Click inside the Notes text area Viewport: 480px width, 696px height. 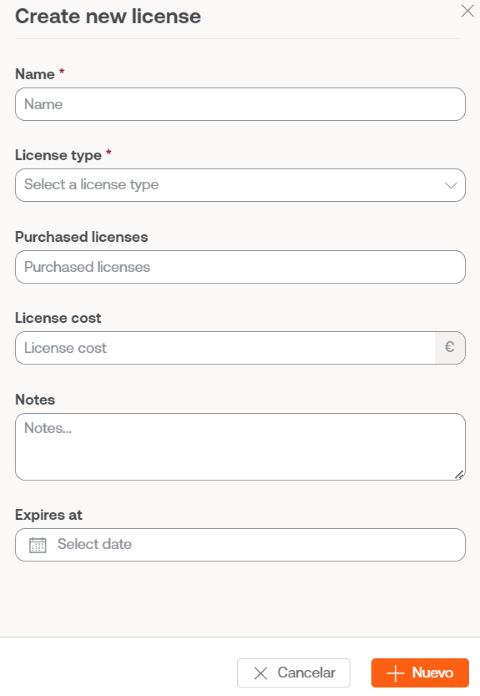240,447
